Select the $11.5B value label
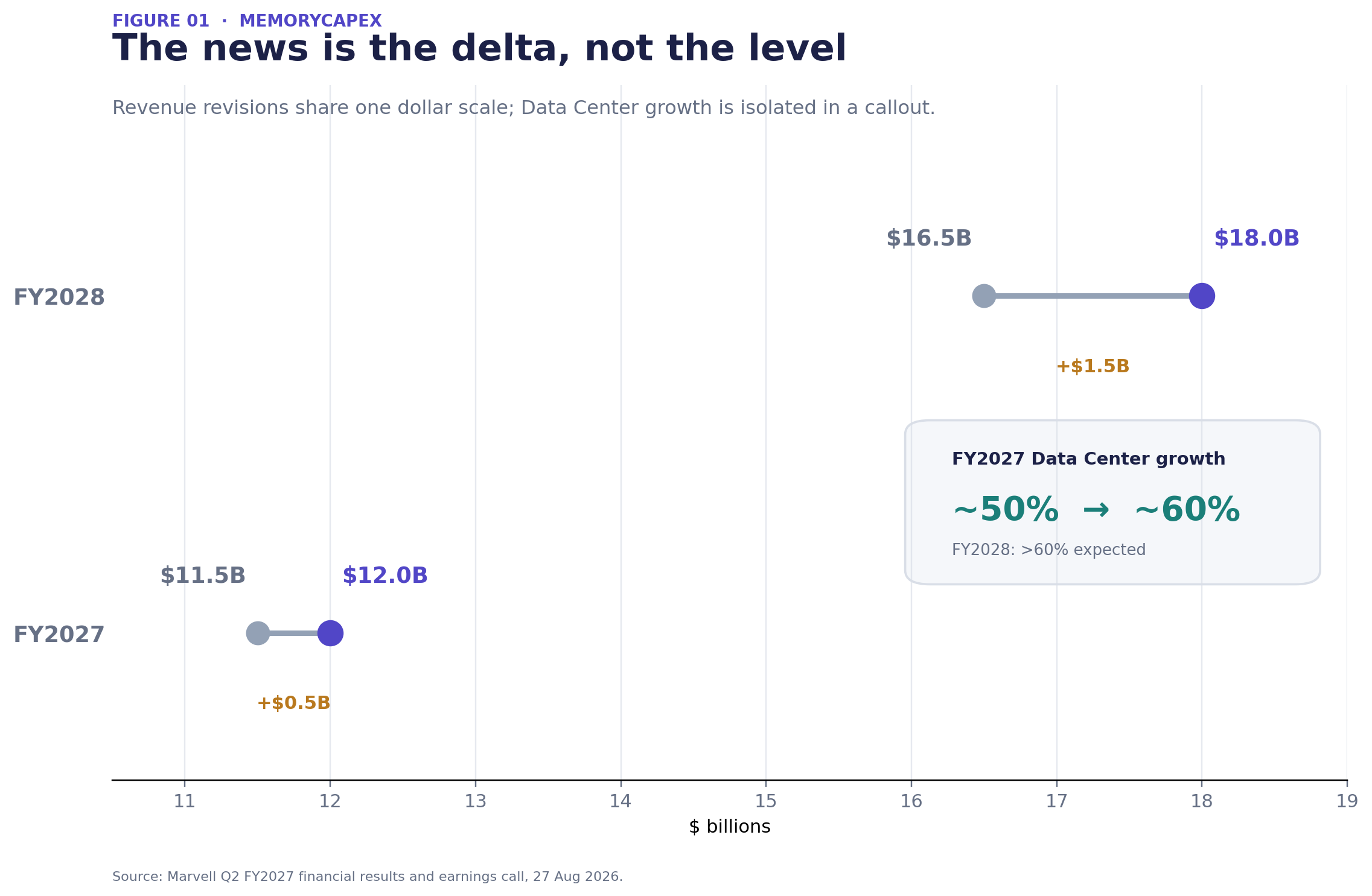1372x896 pixels. [x=202, y=576]
